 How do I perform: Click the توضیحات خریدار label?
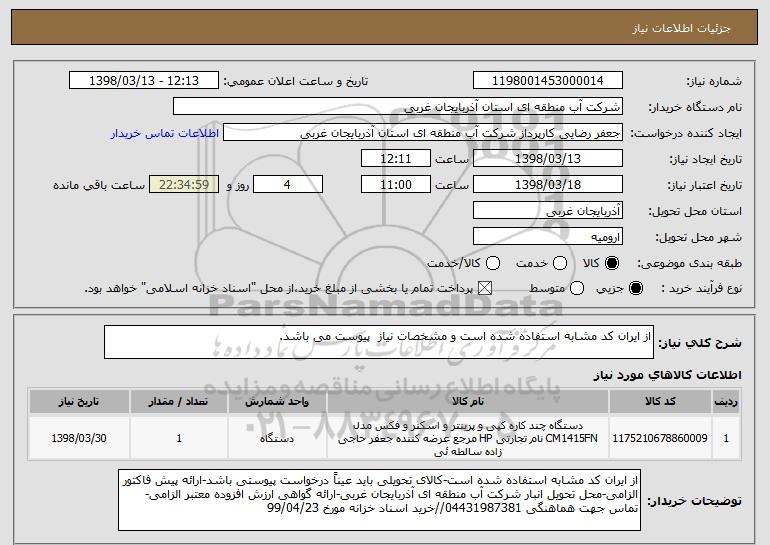point(694,501)
